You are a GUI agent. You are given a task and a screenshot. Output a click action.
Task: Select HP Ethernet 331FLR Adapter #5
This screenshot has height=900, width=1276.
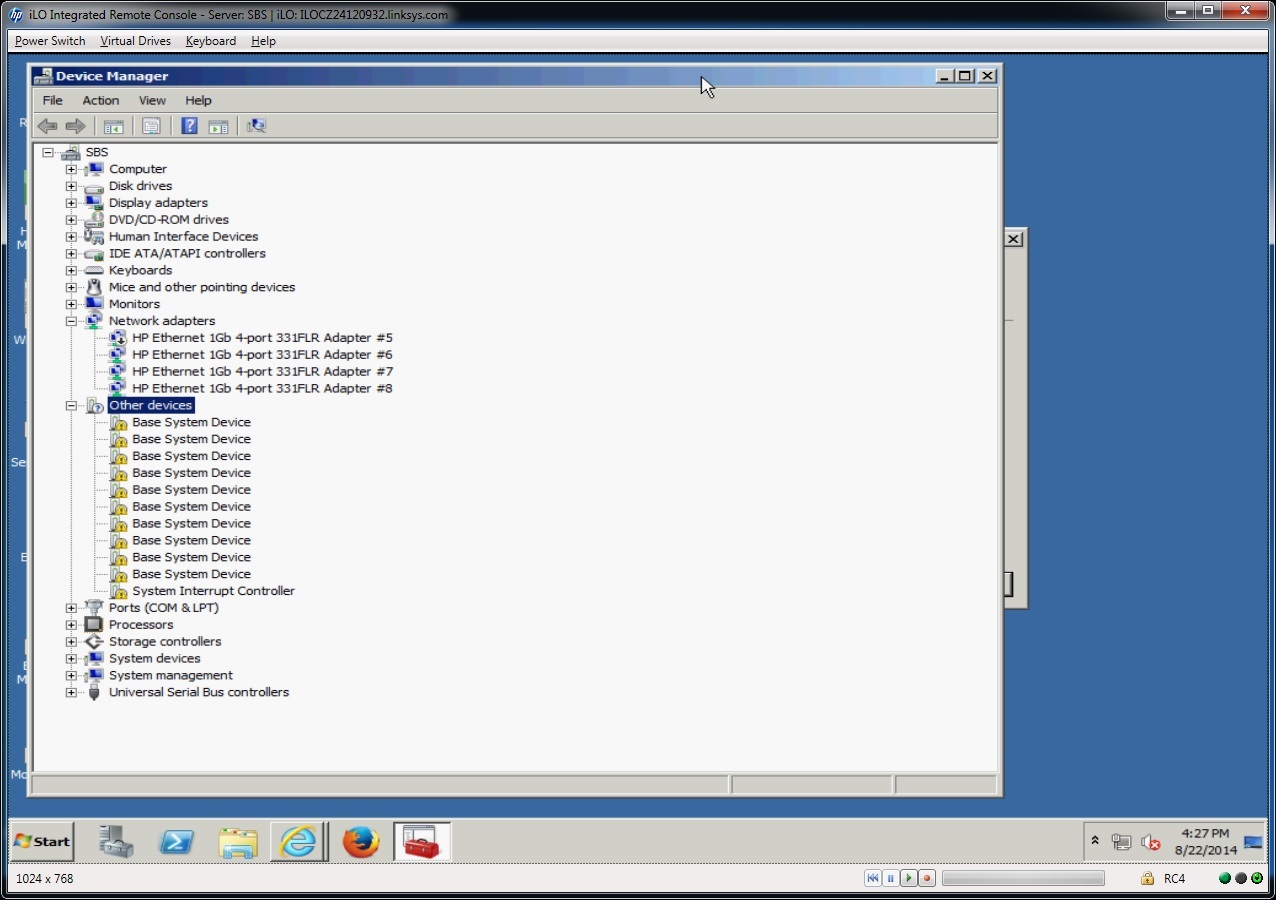(x=262, y=338)
